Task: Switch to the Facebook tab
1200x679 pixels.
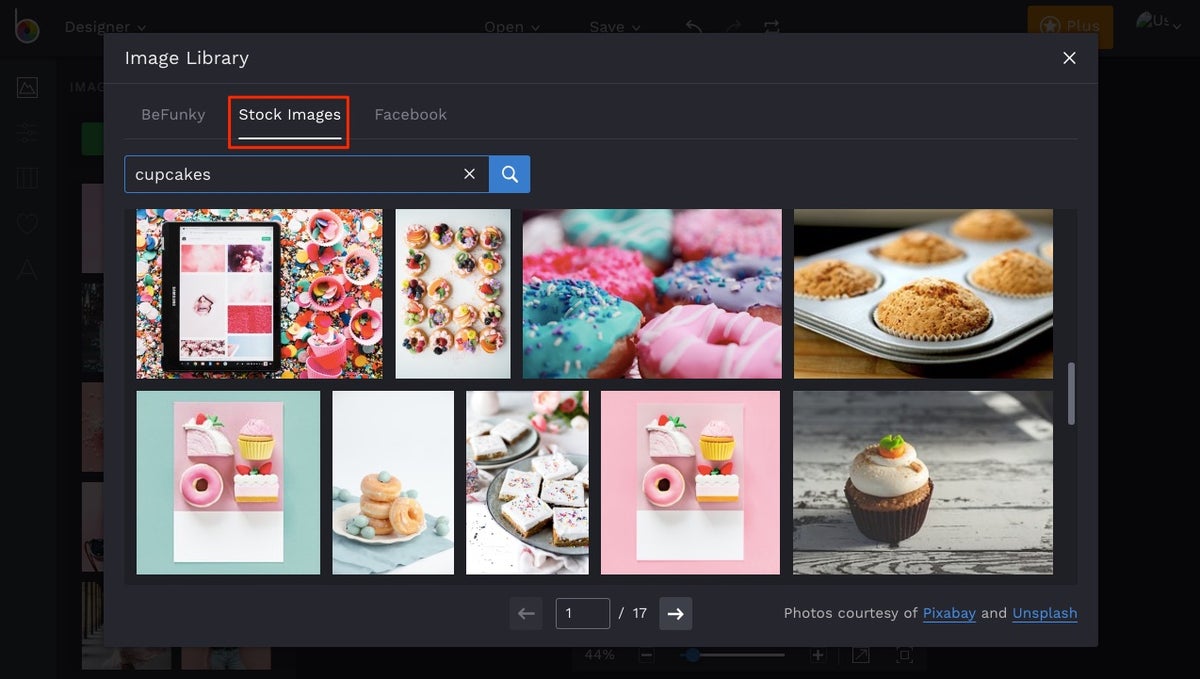Action: [410, 114]
